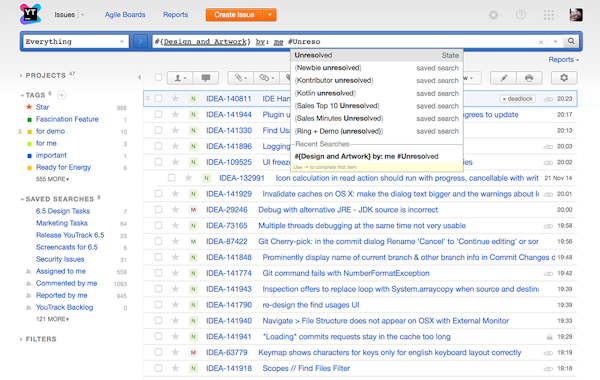
Task: Open issue IDEA-141774 link
Action: [x=229, y=273]
